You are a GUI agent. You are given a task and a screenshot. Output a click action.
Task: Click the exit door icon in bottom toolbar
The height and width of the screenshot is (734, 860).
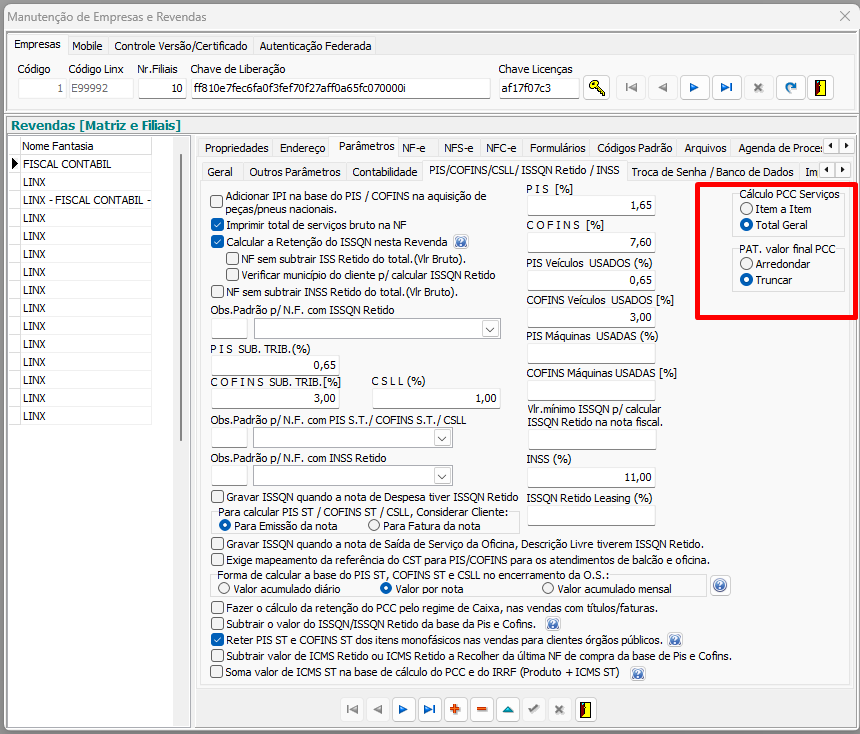pyautogui.click(x=586, y=709)
